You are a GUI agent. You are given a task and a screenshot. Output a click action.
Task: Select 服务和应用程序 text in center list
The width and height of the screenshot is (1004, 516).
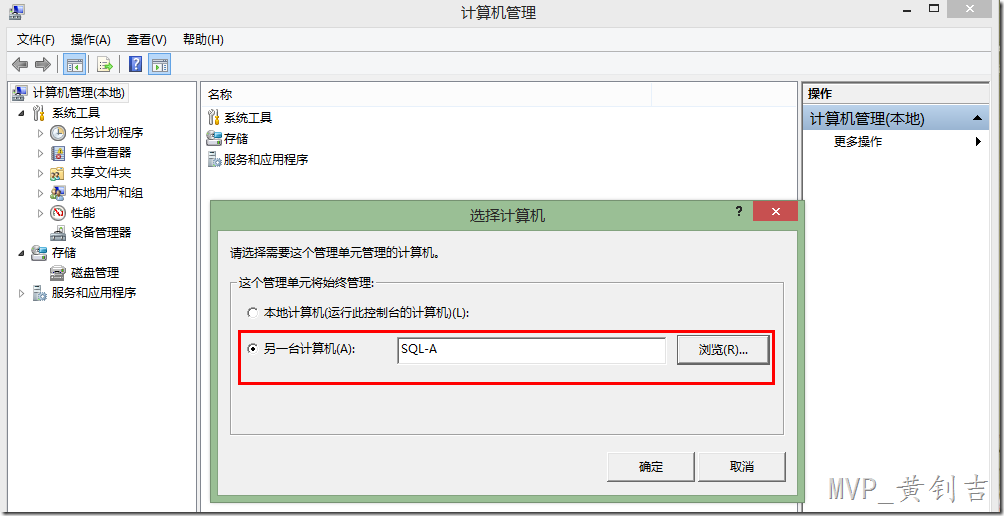pyautogui.click(x=266, y=159)
